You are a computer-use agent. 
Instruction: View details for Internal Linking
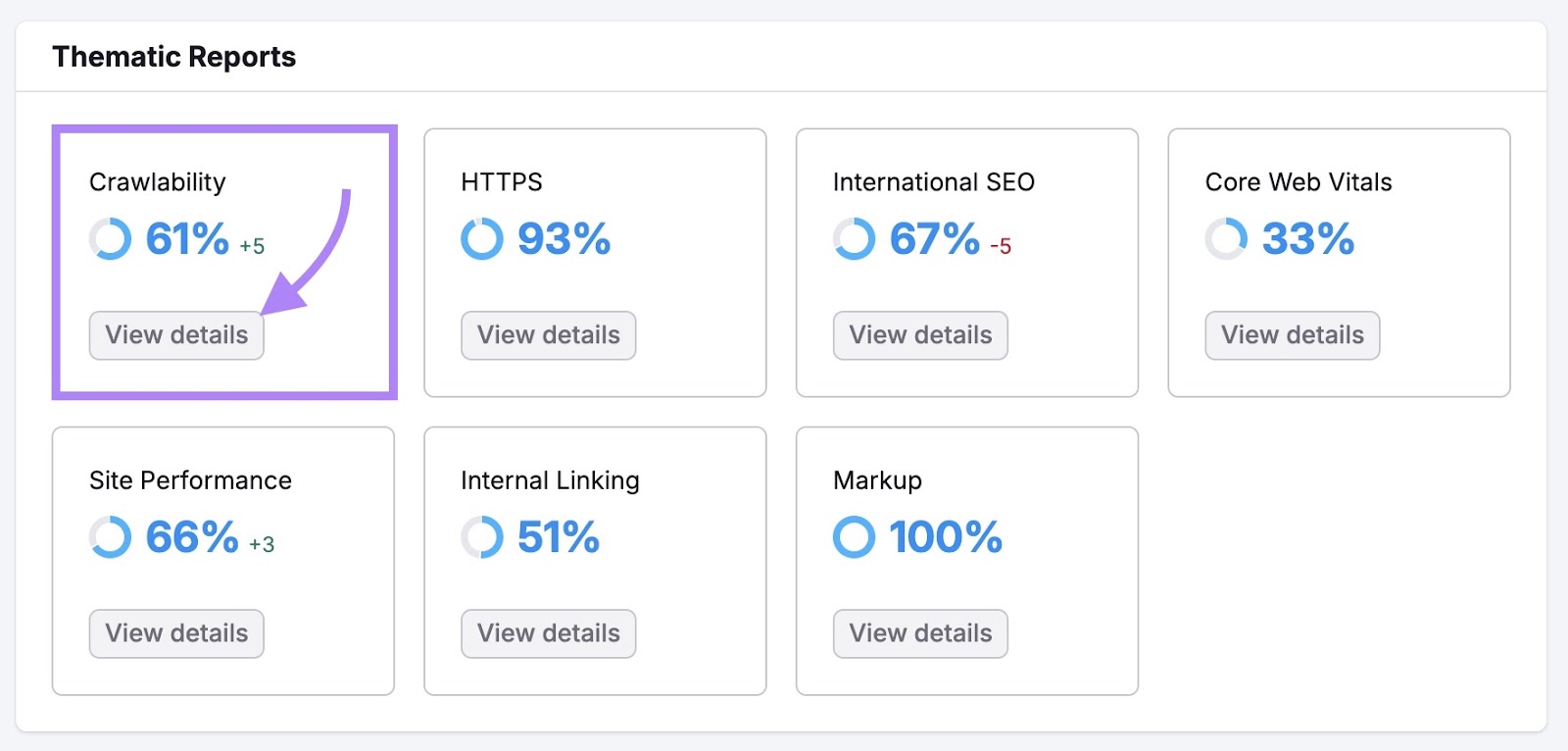548,632
